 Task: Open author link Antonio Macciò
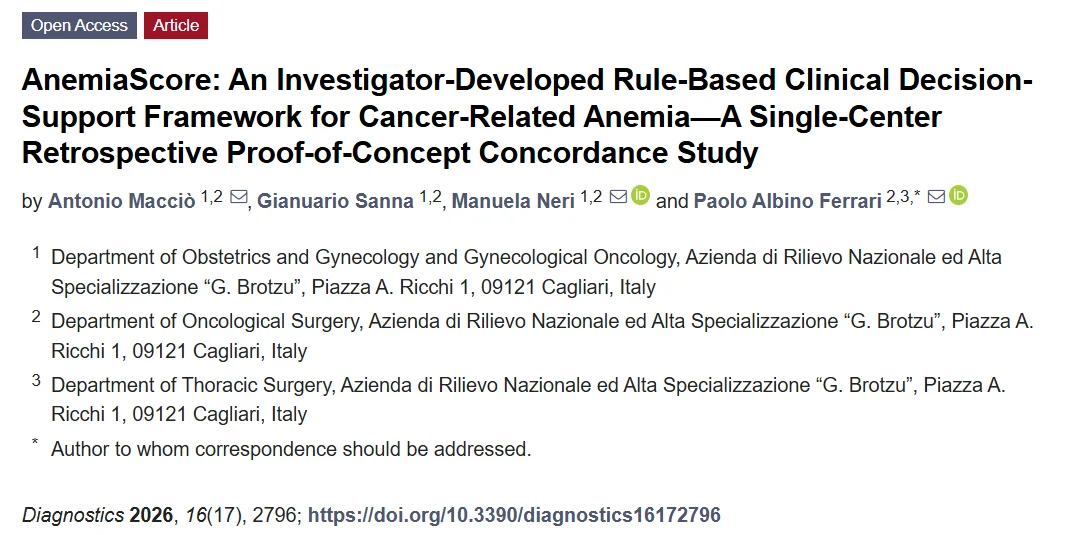[x=121, y=201]
